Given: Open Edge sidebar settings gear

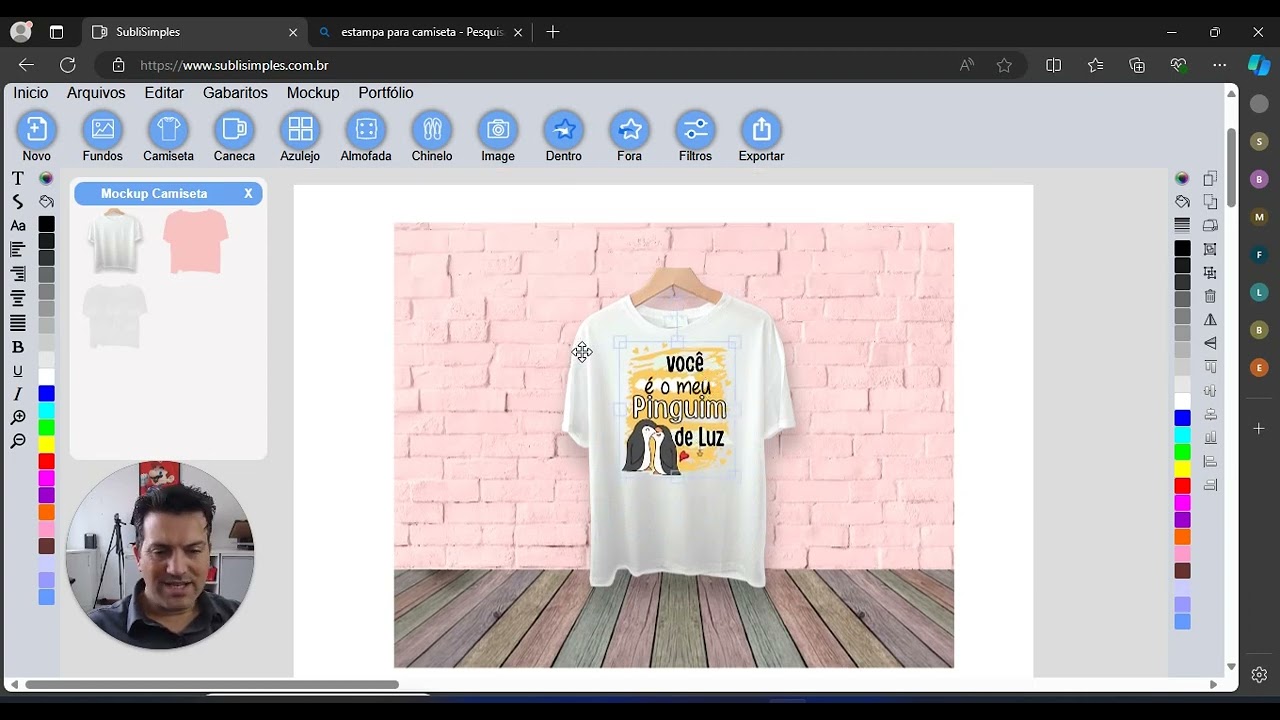Looking at the screenshot, I should (1259, 675).
